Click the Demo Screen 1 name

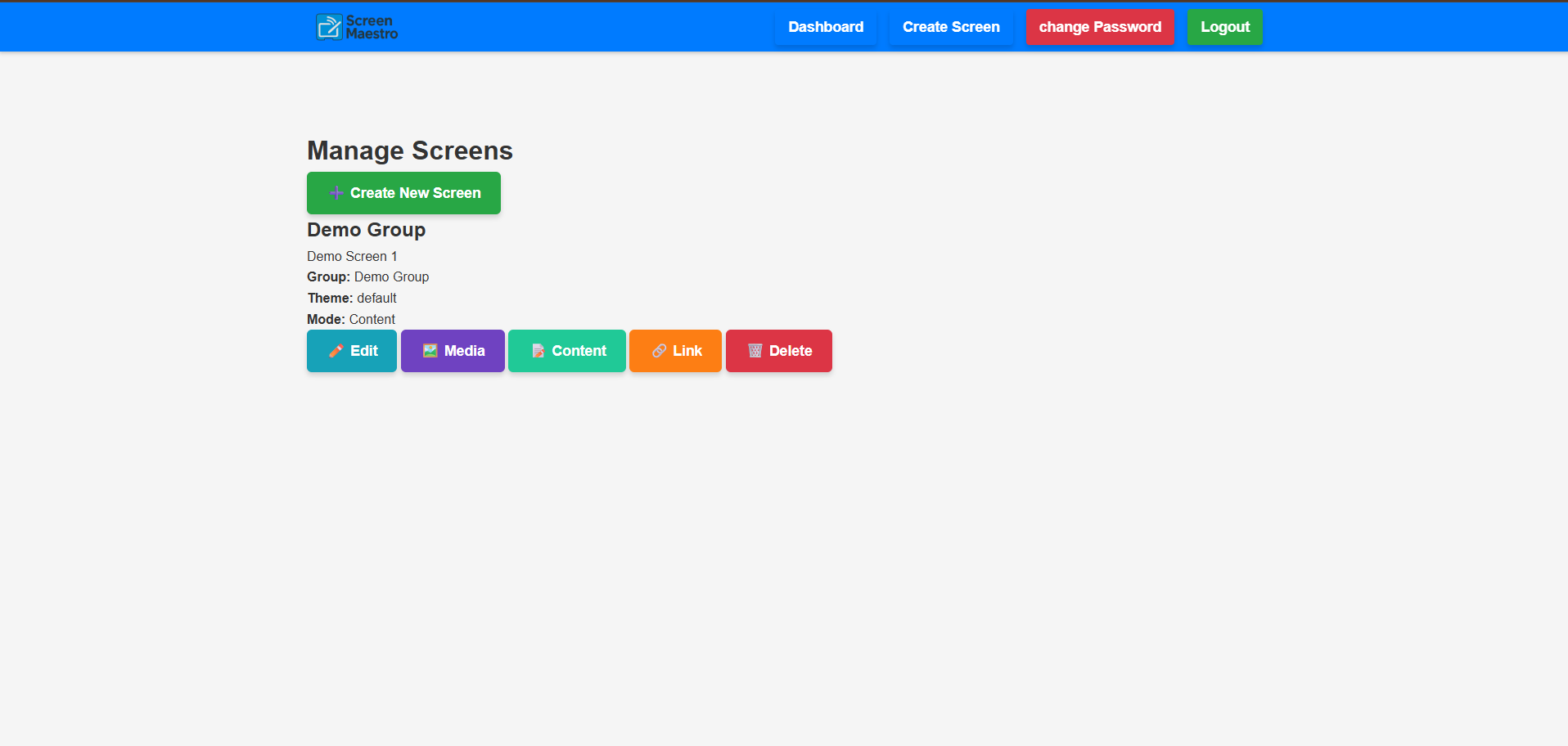pyautogui.click(x=352, y=256)
